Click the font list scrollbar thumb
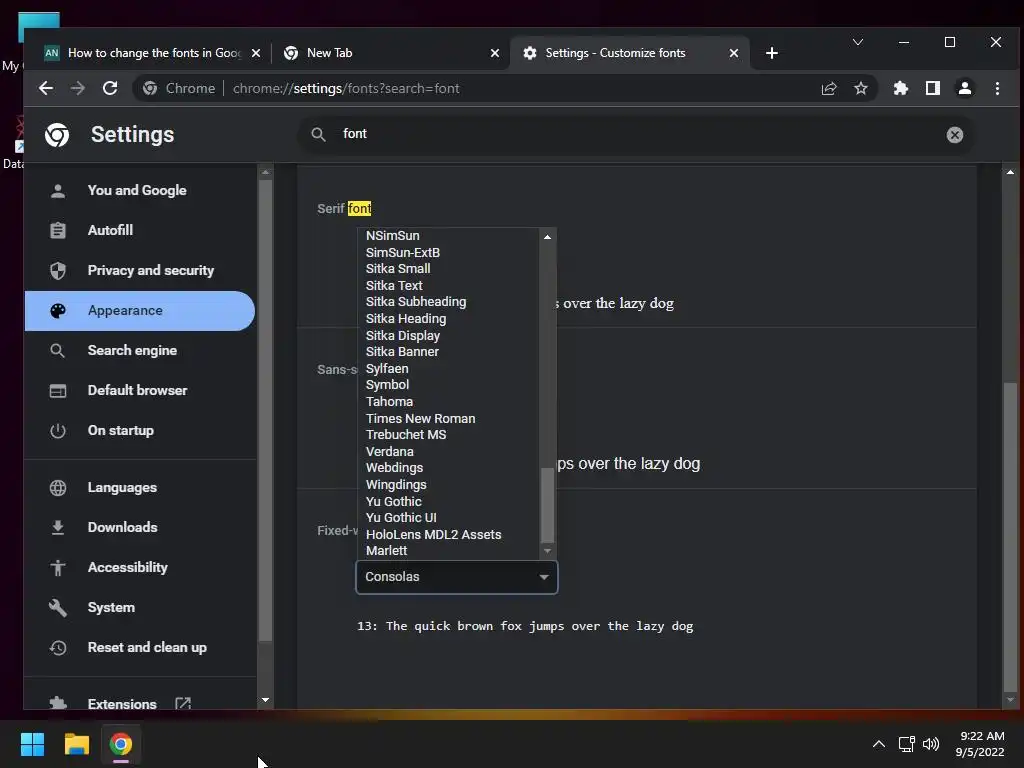Viewport: 1024px width, 768px height. coord(547,505)
